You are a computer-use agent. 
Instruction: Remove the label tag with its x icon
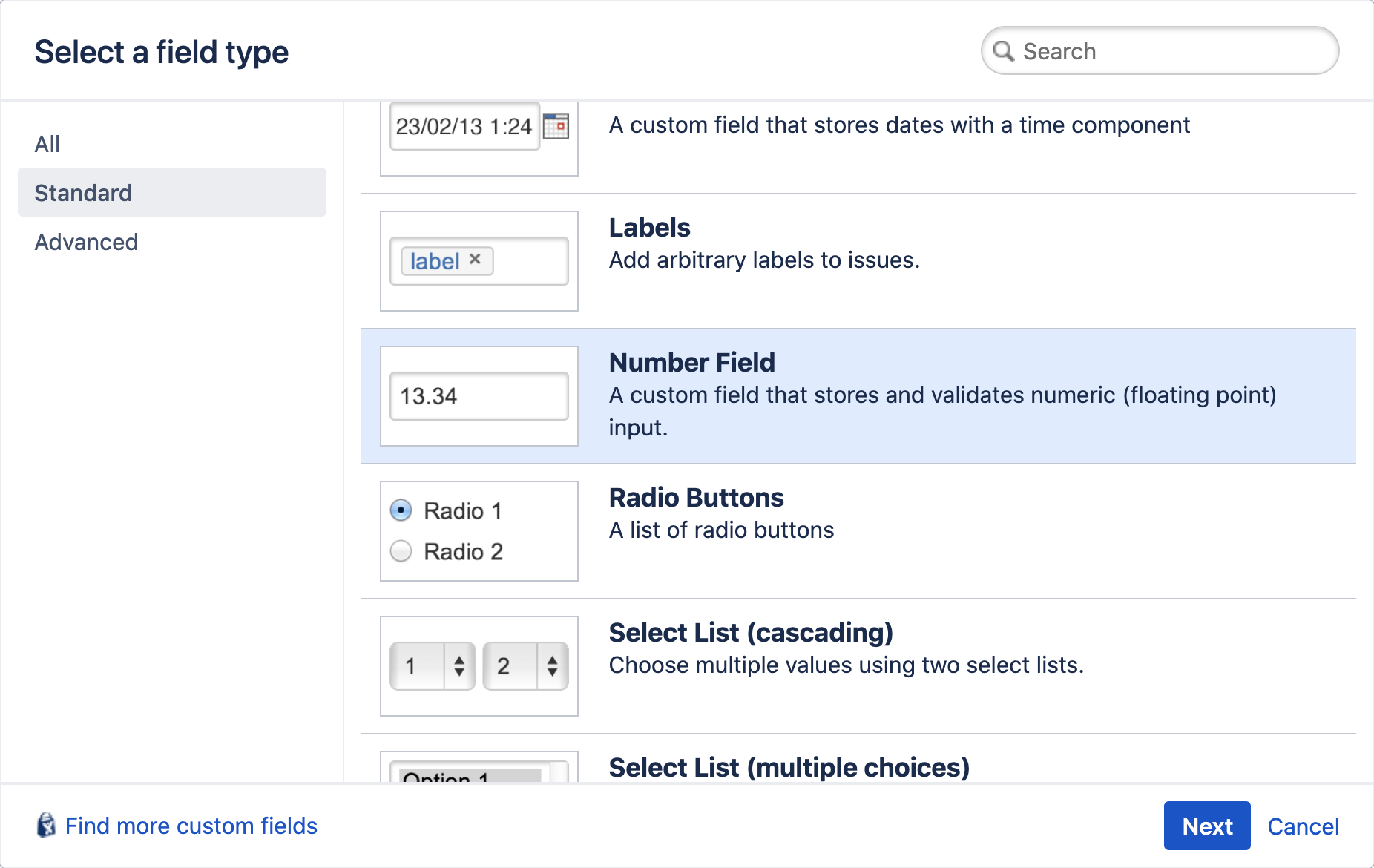tap(476, 260)
